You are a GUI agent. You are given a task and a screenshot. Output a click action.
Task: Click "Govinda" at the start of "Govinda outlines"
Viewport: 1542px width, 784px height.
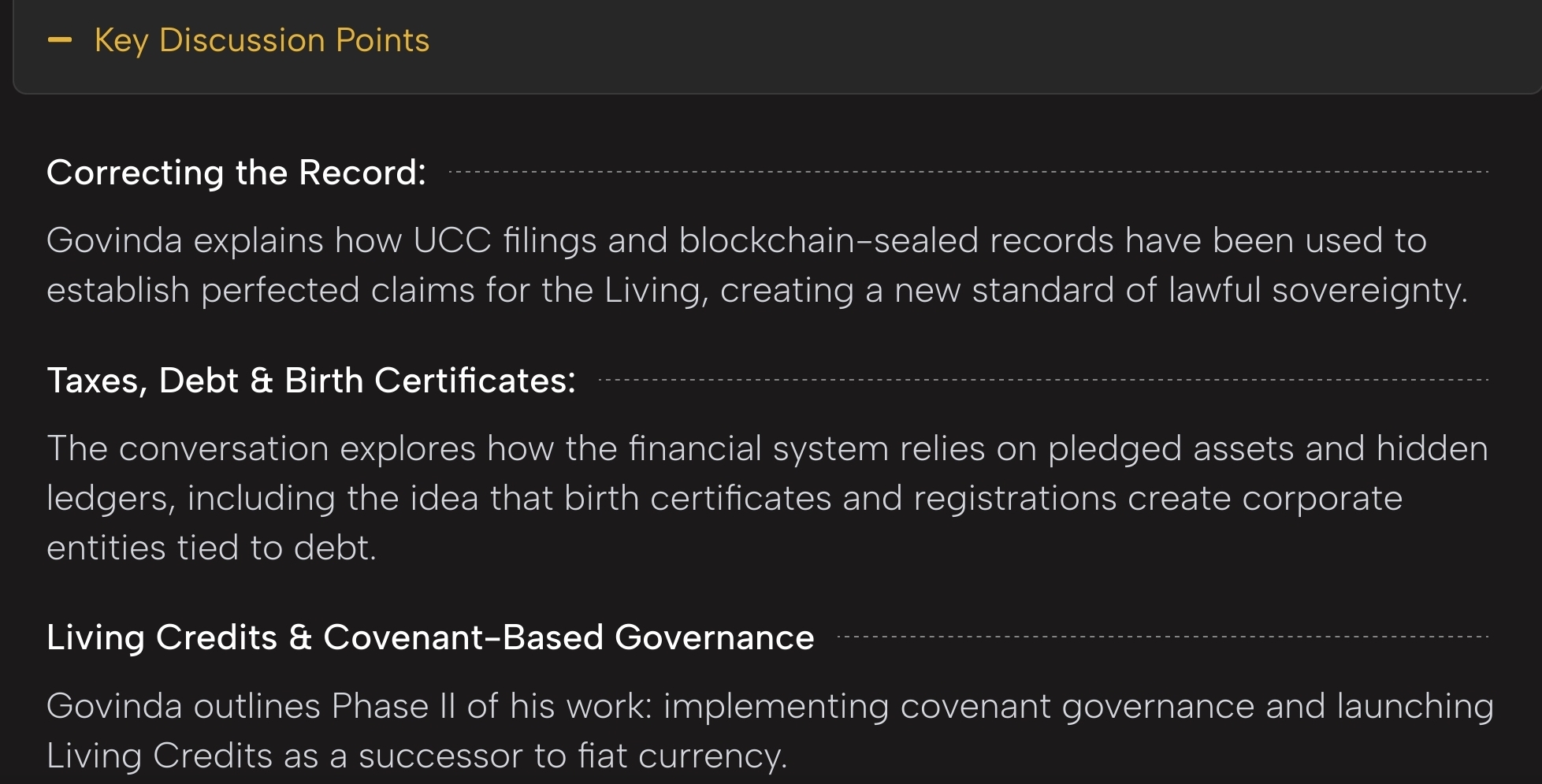pos(114,706)
